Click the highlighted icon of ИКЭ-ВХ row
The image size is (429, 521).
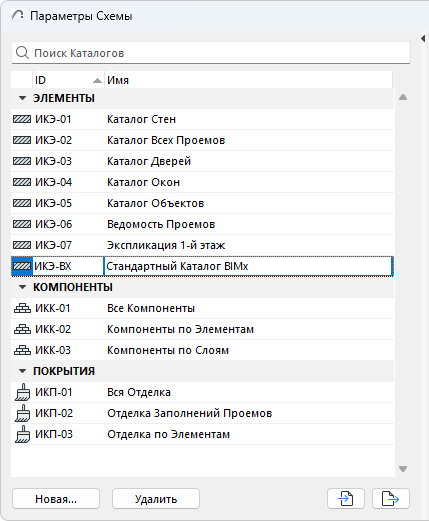22,266
